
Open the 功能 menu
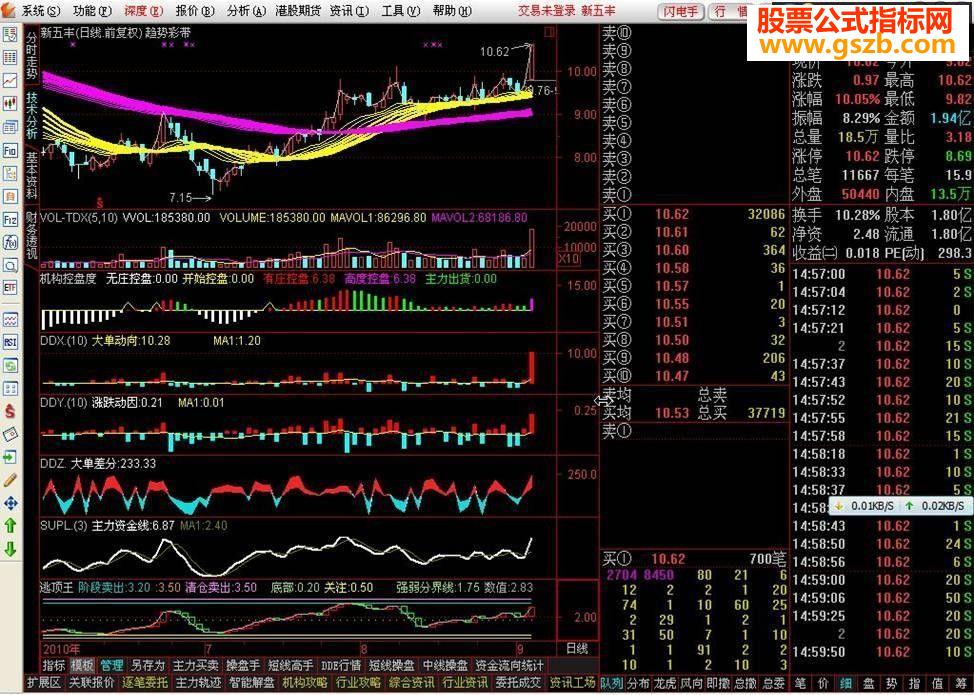point(92,11)
